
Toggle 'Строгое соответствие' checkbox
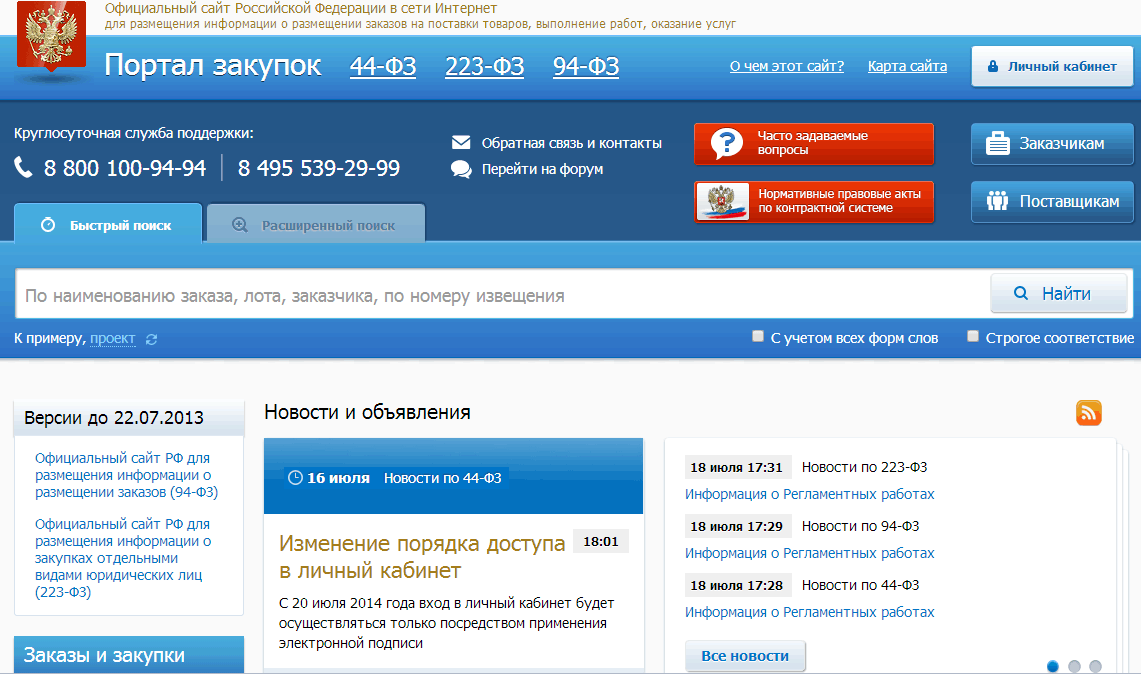coord(973,337)
